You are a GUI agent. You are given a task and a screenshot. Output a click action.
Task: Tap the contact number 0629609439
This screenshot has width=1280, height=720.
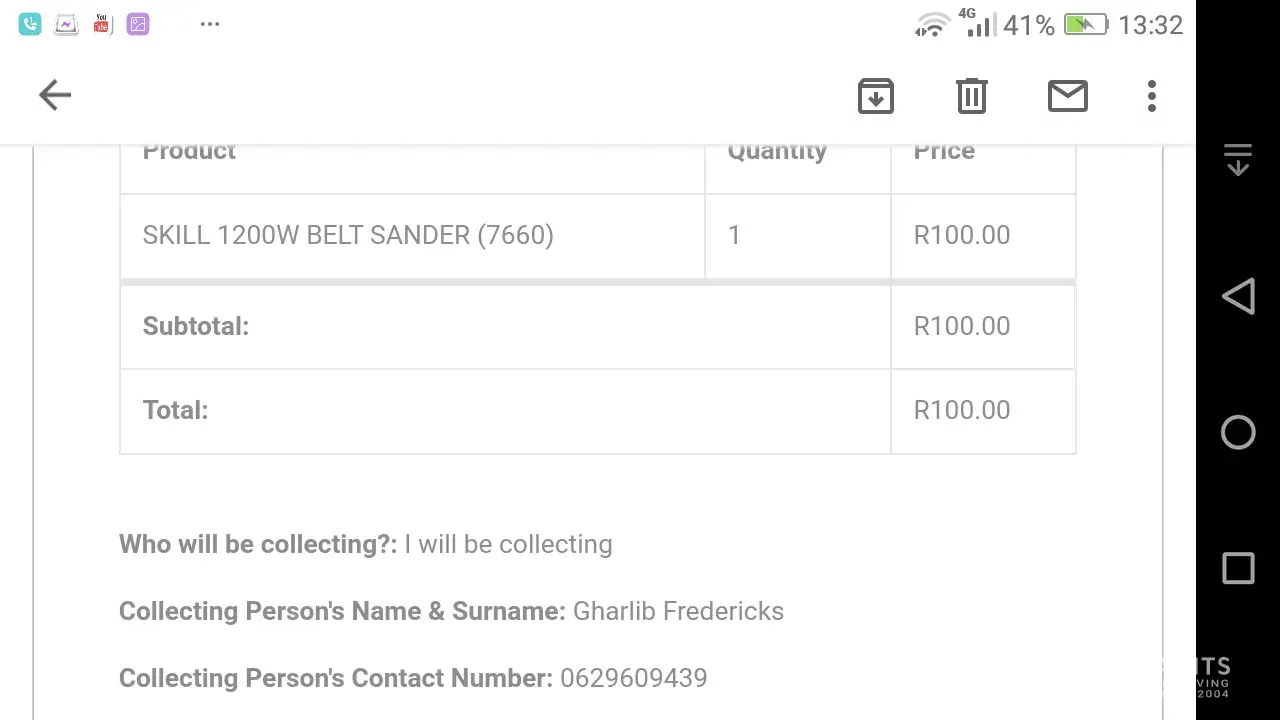tap(633, 678)
